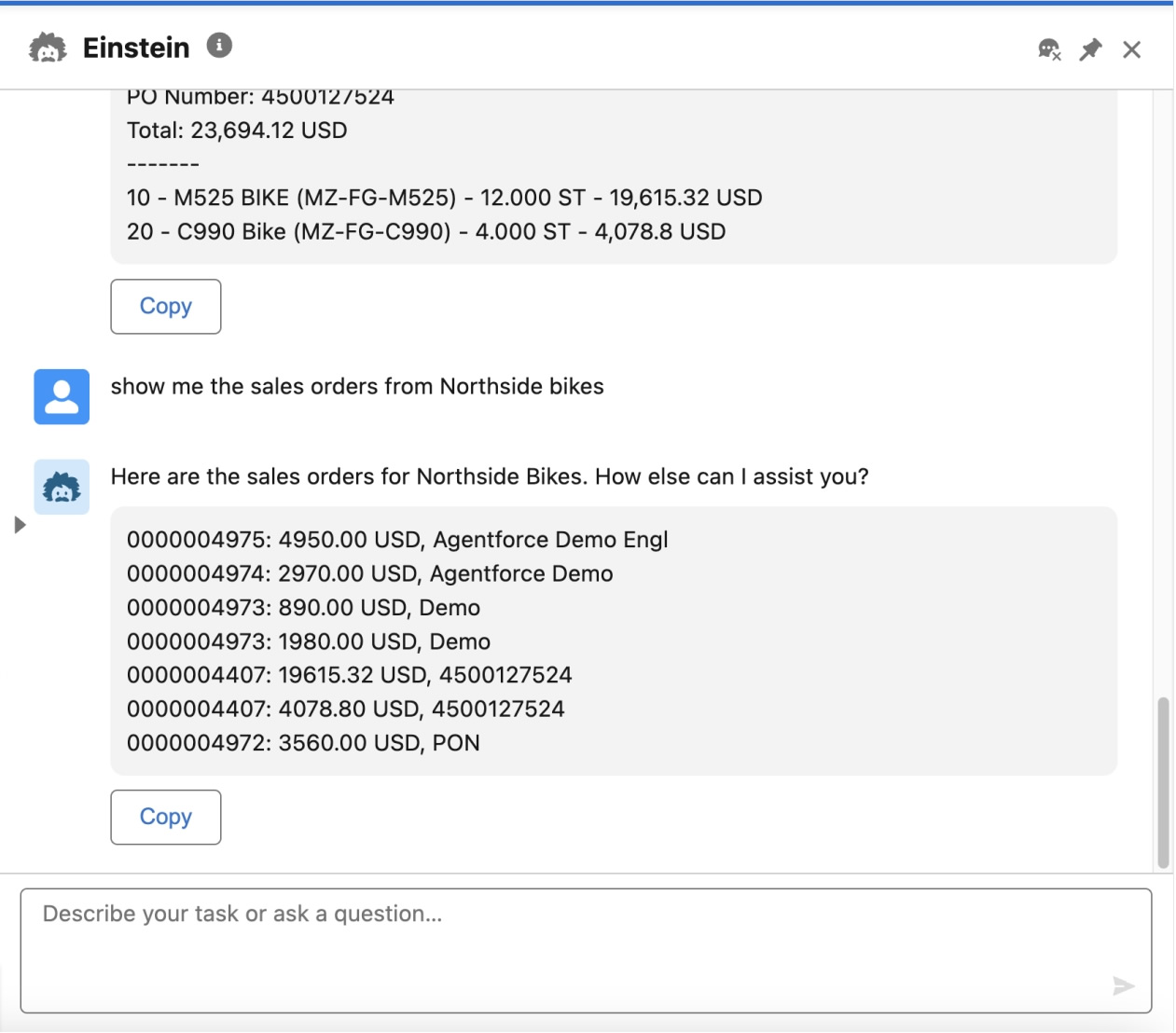Click the chat vertical scrollbar thumb
Image resolution: width=1176 pixels, height=1033 pixels.
[x=1163, y=783]
